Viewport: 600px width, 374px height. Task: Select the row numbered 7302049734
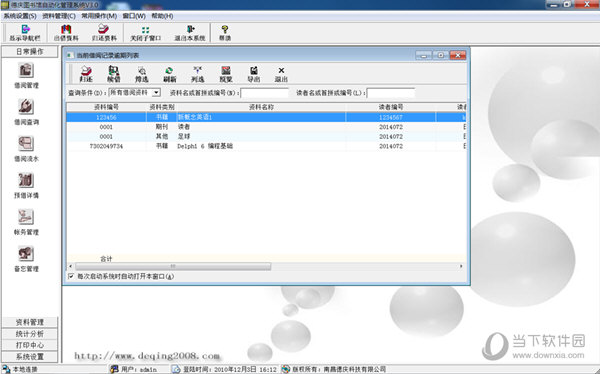(x=266, y=146)
